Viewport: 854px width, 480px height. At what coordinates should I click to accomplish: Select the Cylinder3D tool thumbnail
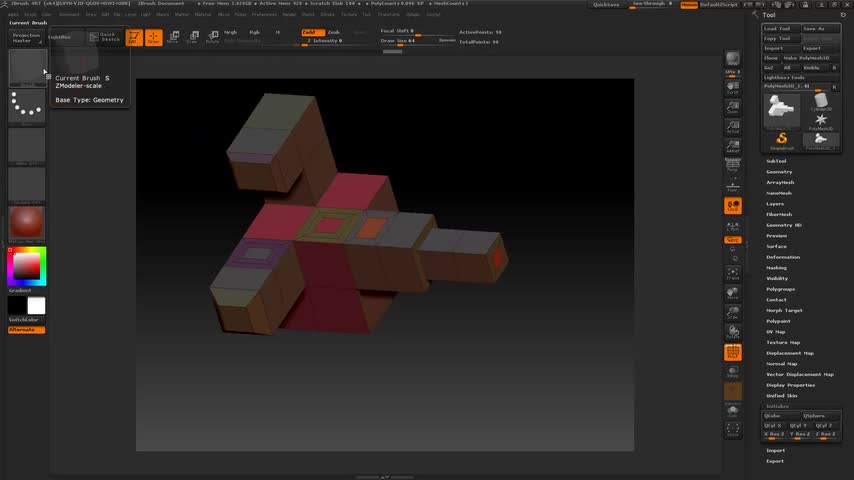point(821,102)
